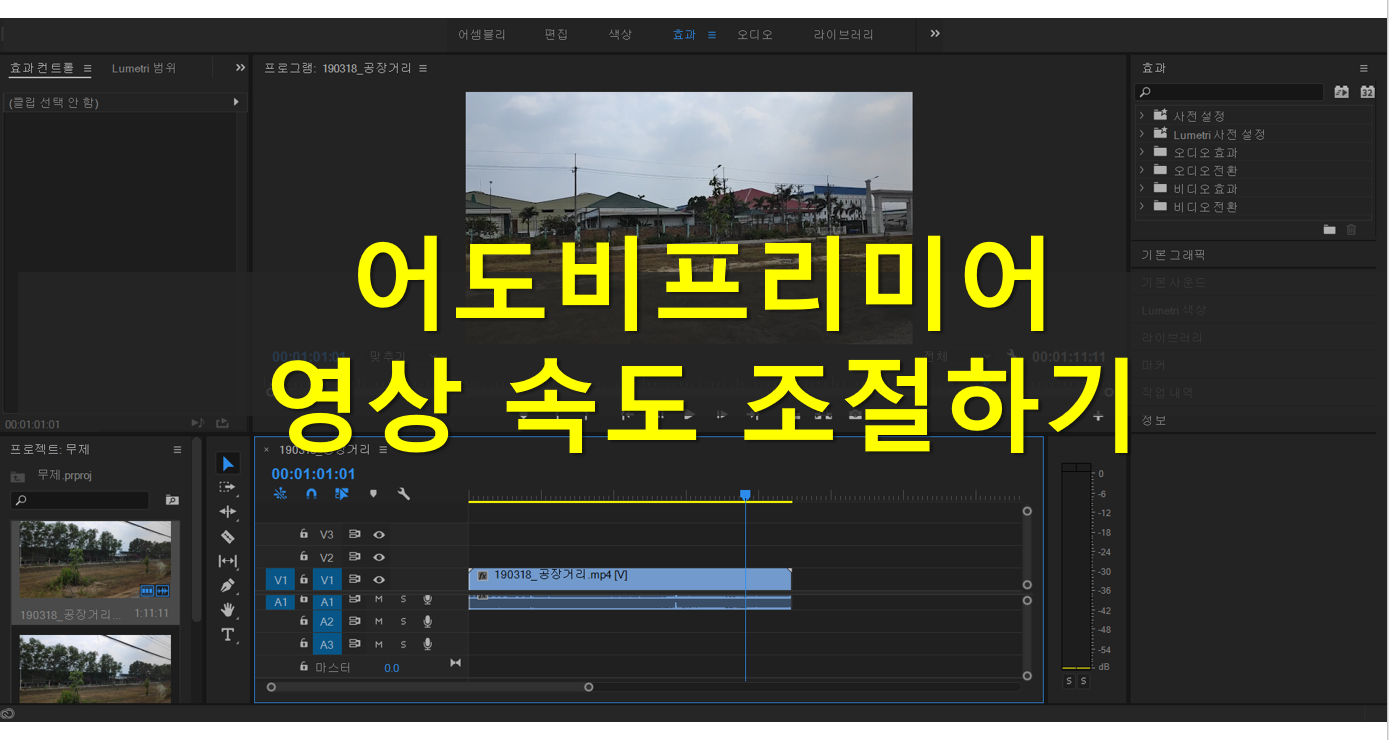Click the 마스터 volume value 0.0
The image size is (1389, 740).
[391, 668]
